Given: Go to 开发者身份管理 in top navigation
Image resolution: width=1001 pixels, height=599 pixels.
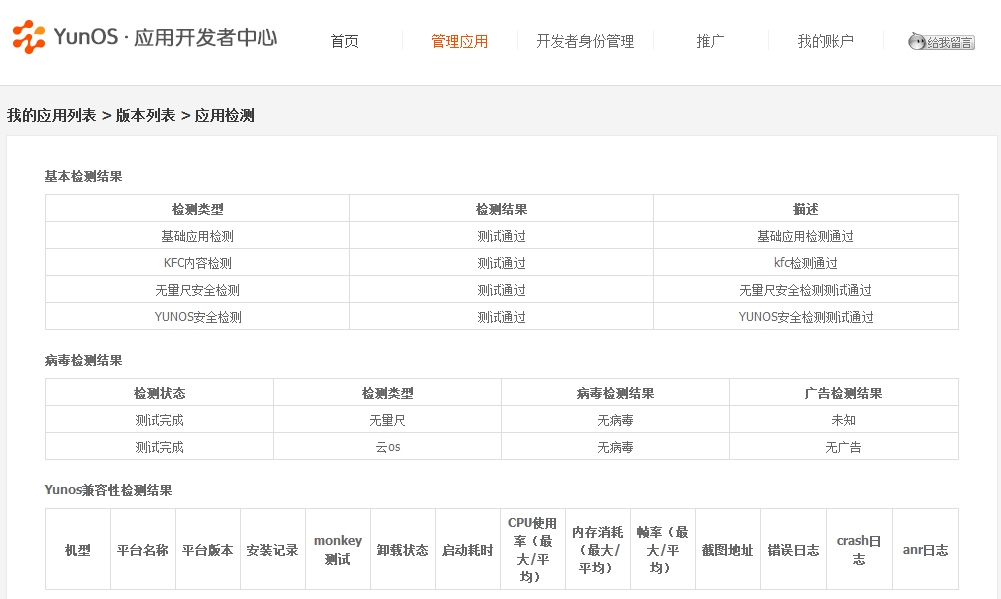Looking at the screenshot, I should click(x=585, y=41).
